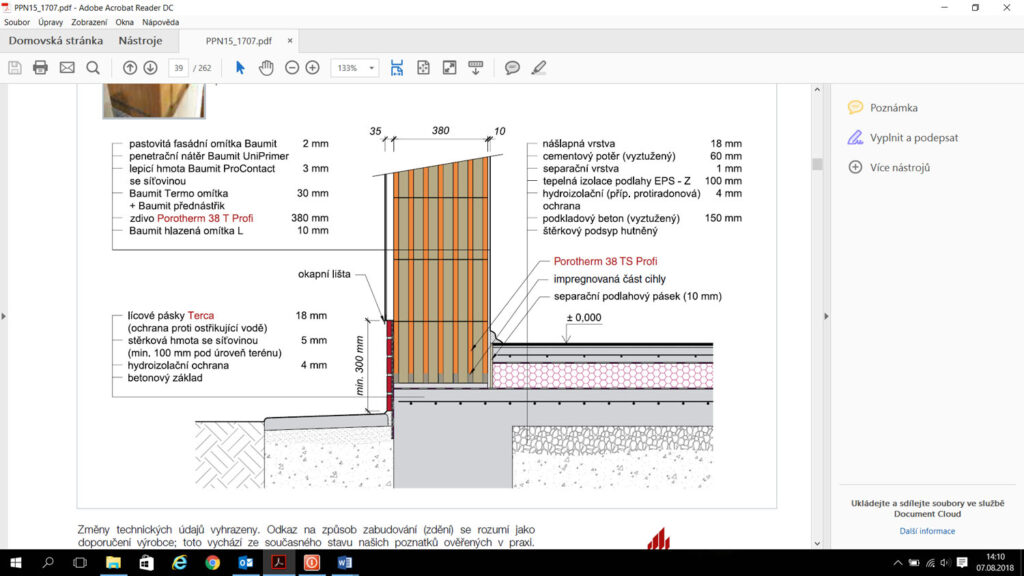Click the highlight pen tool icon
Viewport: 1024px width, 576px height.
(x=539, y=68)
